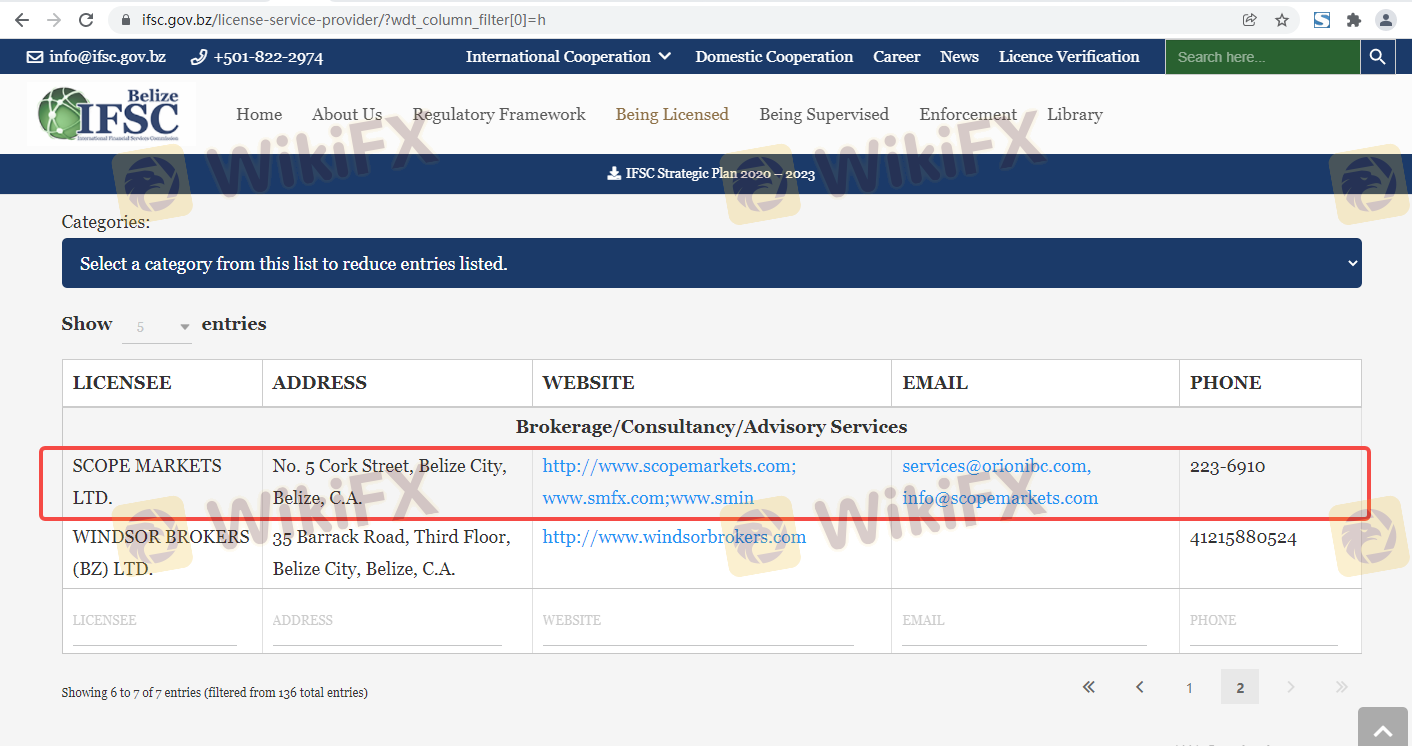
Task: Go to the next table page
Action: [1291, 687]
